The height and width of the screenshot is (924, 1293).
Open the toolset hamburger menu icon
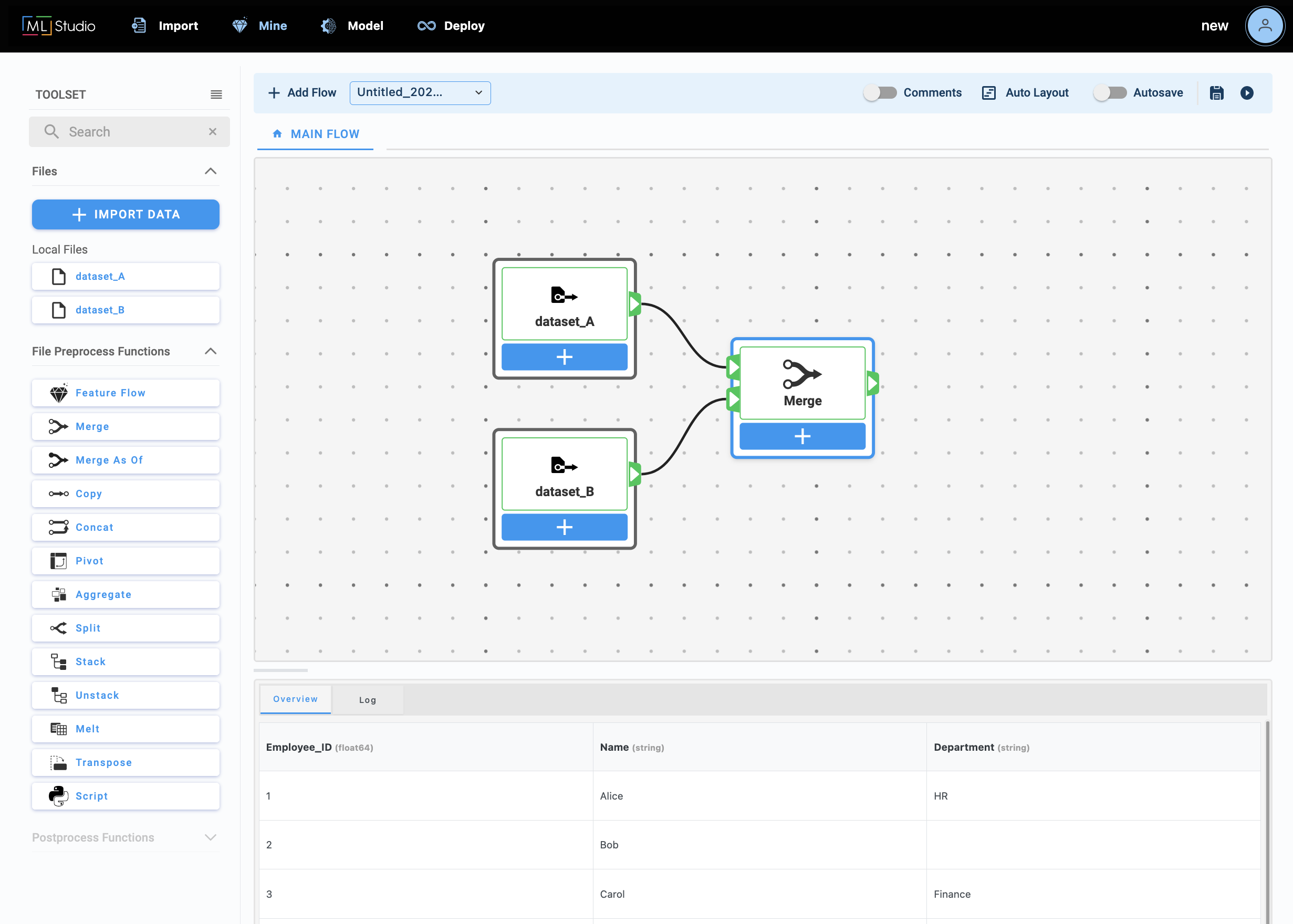(x=216, y=94)
